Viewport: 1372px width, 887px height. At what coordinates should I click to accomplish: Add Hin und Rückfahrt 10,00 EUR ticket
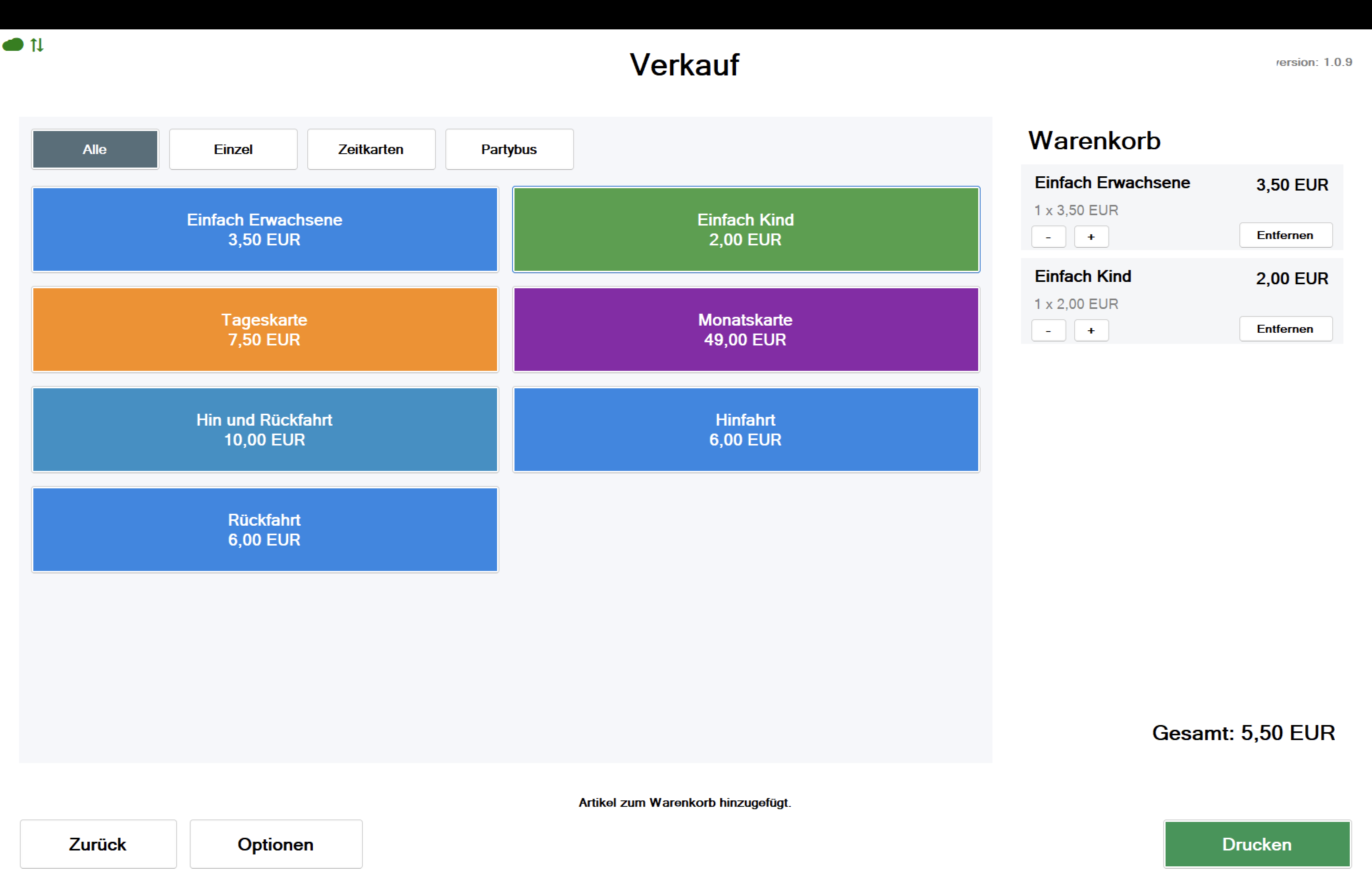point(265,430)
